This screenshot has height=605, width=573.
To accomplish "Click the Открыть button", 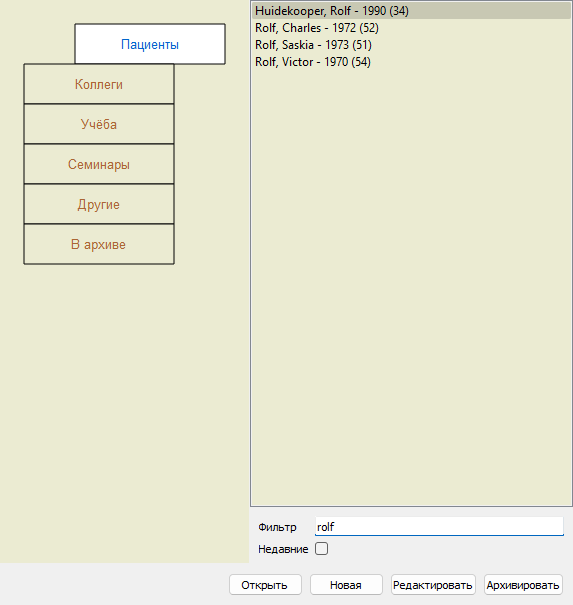I will tap(265, 585).
